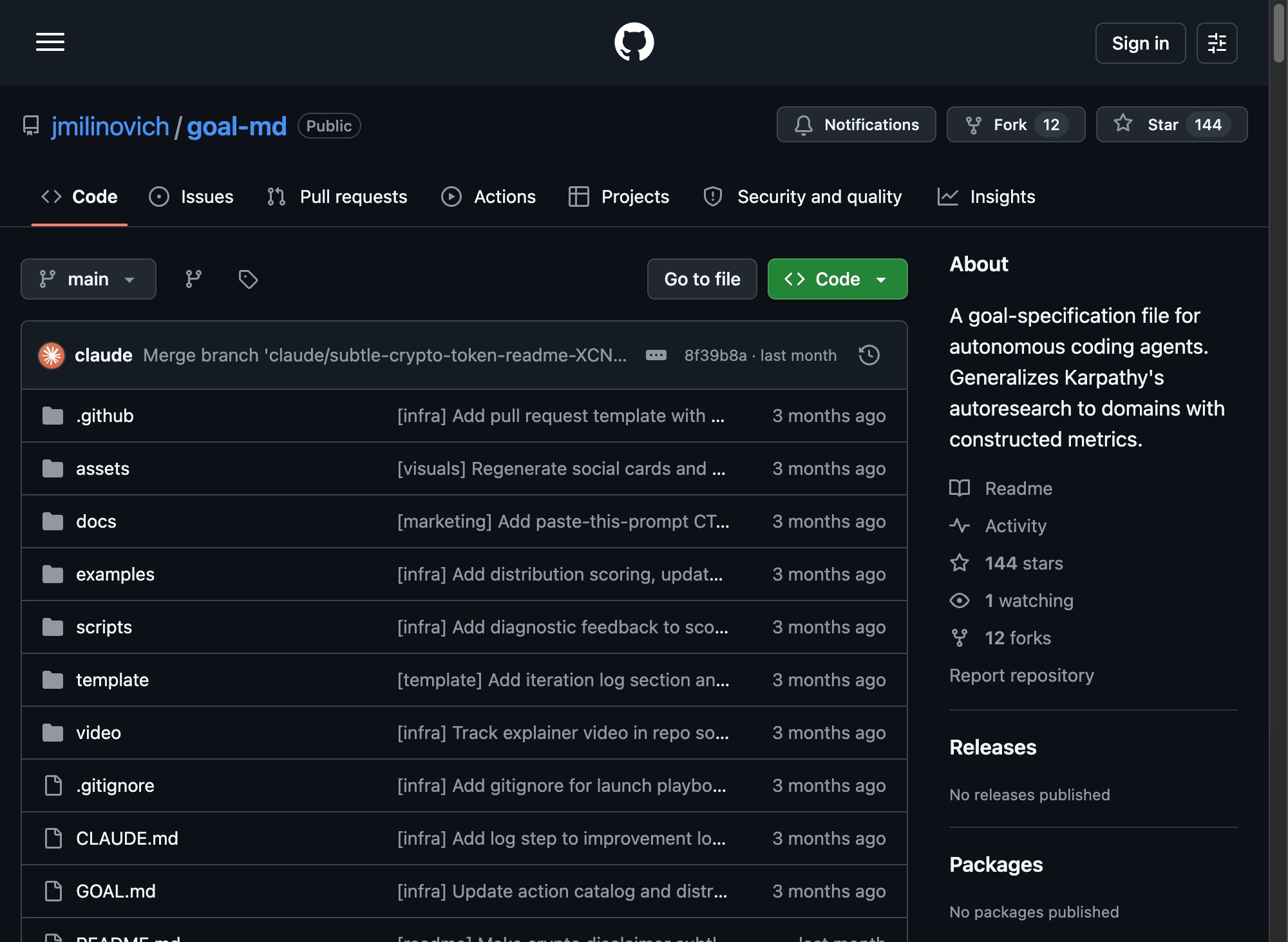
Task: Open the Releases heading link
Action: [992, 747]
